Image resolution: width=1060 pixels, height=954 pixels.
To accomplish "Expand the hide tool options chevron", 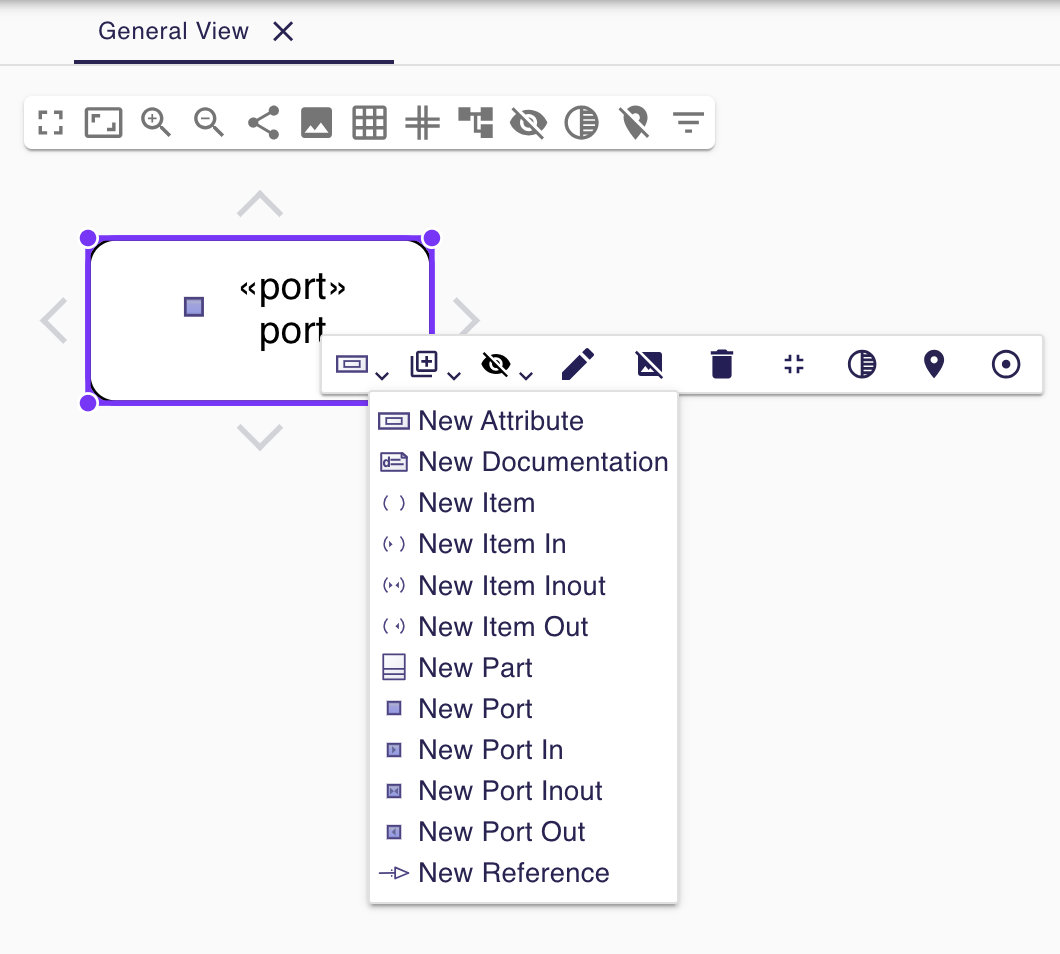I will tap(525, 375).
